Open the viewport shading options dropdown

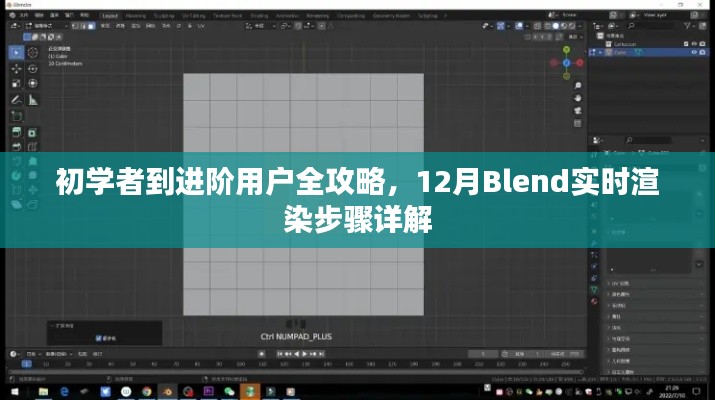tap(580, 26)
